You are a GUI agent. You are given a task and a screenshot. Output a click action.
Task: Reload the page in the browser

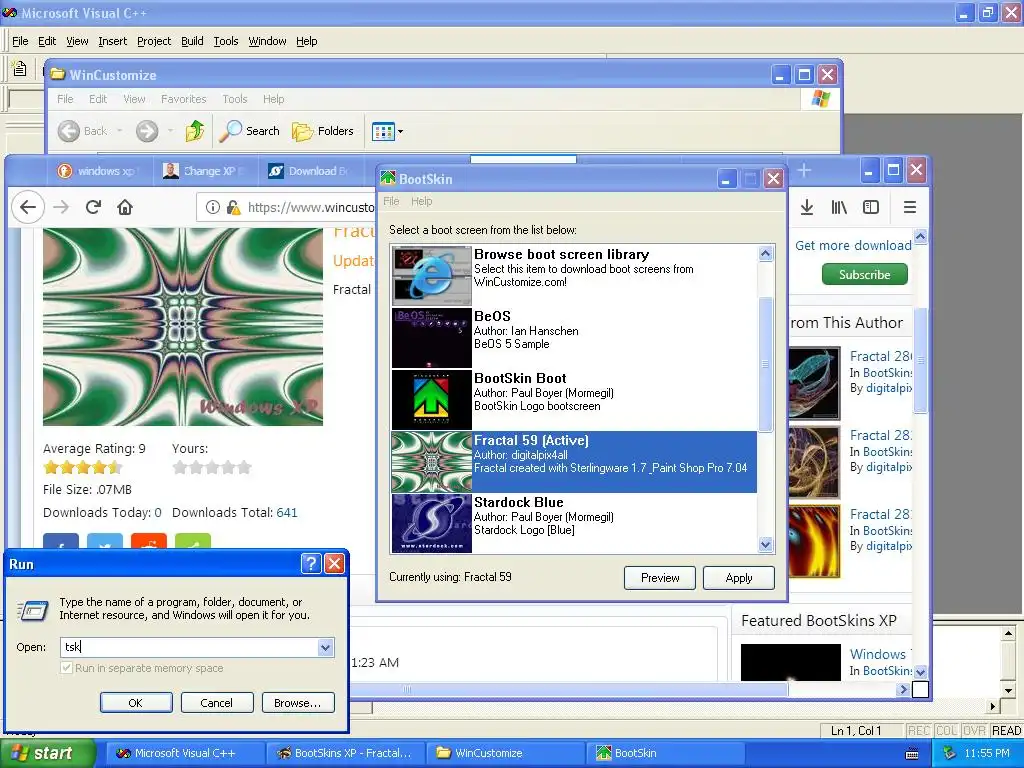tap(93, 207)
